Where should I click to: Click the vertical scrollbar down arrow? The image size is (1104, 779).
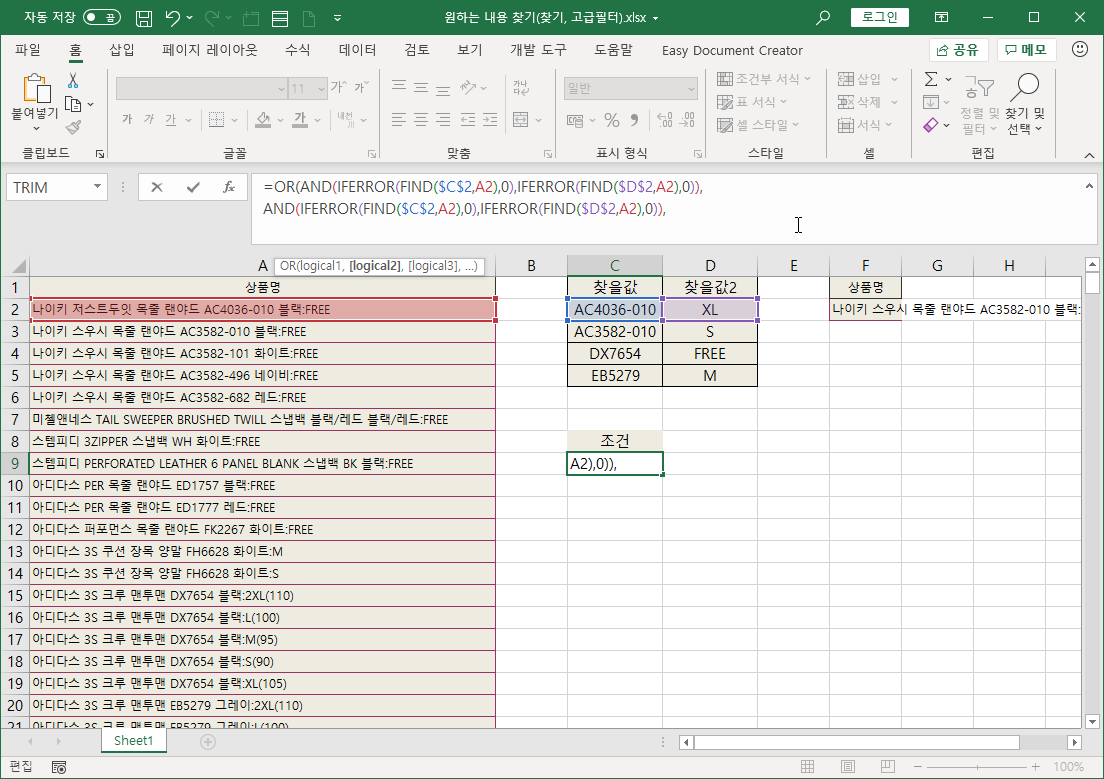(1092, 721)
